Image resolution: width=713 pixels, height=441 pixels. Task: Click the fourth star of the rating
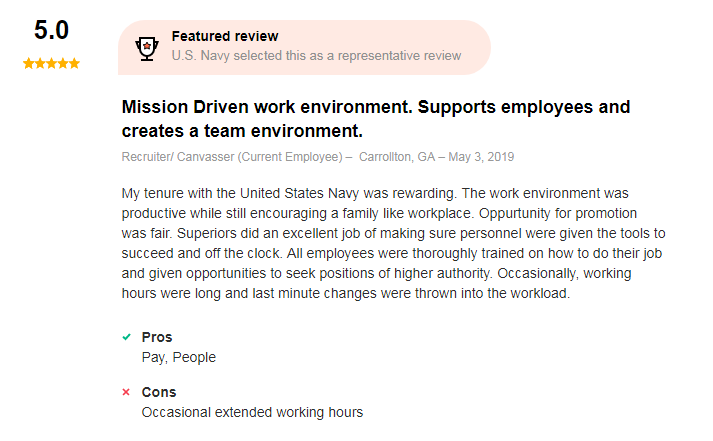63,64
